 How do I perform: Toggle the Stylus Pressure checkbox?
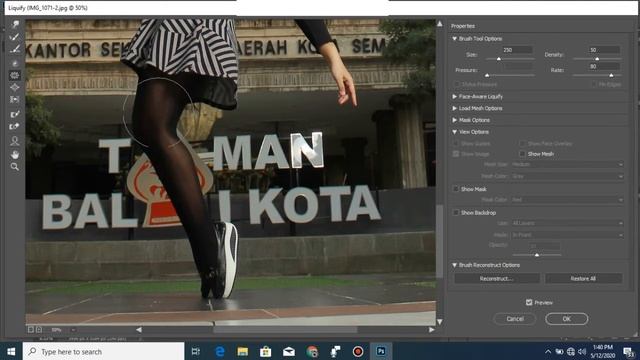(x=457, y=84)
